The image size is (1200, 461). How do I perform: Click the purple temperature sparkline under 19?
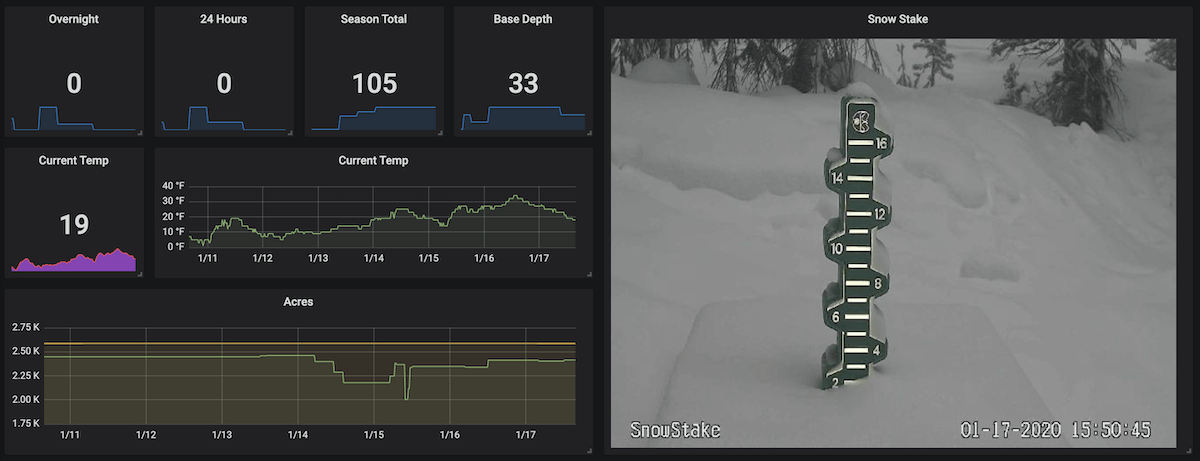pyautogui.click(x=74, y=260)
